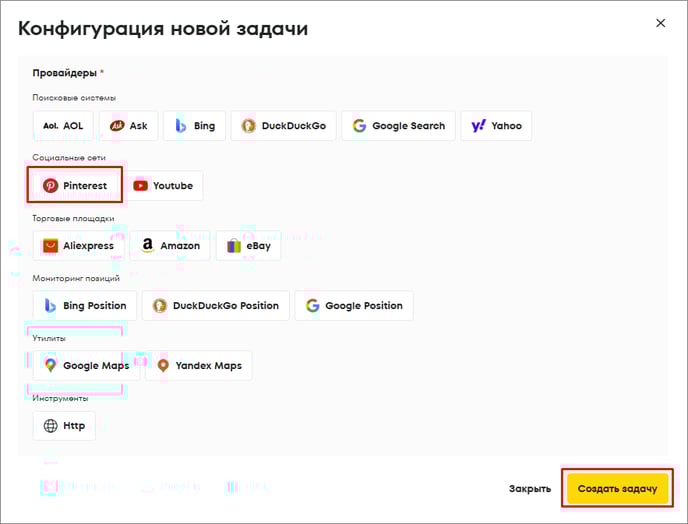Choose Google Maps utility
Image resolution: width=688 pixels, height=524 pixels.
tap(86, 366)
